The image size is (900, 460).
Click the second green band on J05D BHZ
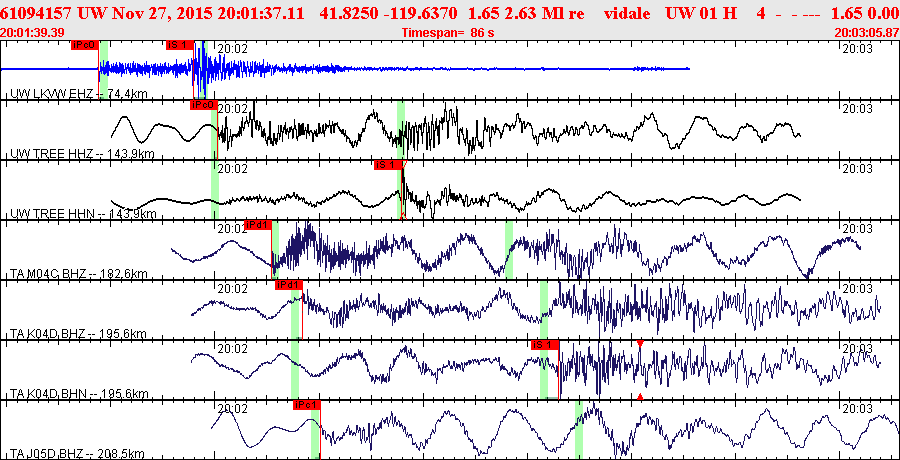point(579,430)
